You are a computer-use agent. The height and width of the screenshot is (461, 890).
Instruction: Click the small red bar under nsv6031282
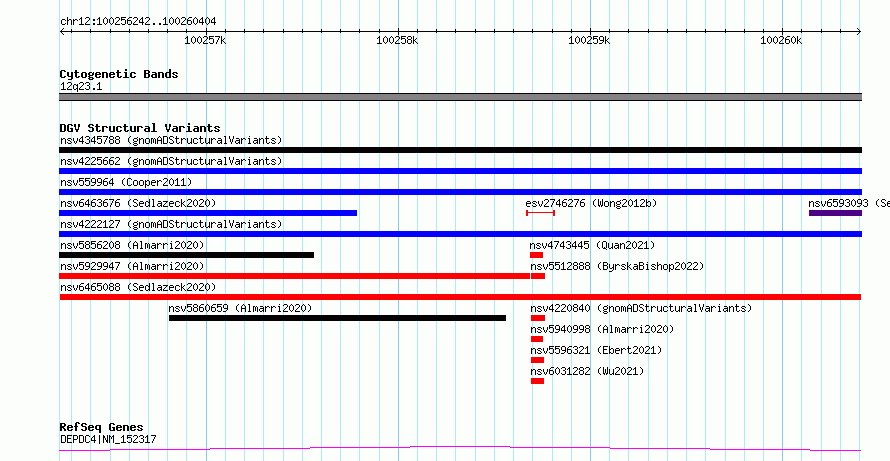coord(538,381)
